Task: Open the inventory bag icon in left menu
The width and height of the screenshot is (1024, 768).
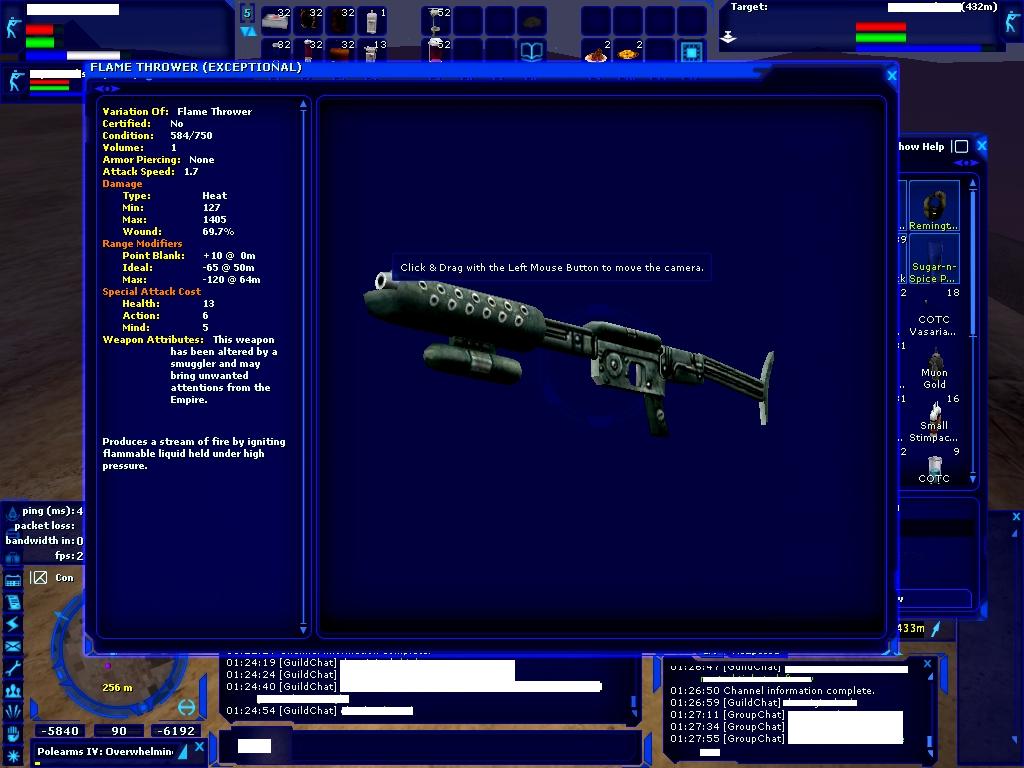Action: pyautogui.click(x=12, y=558)
